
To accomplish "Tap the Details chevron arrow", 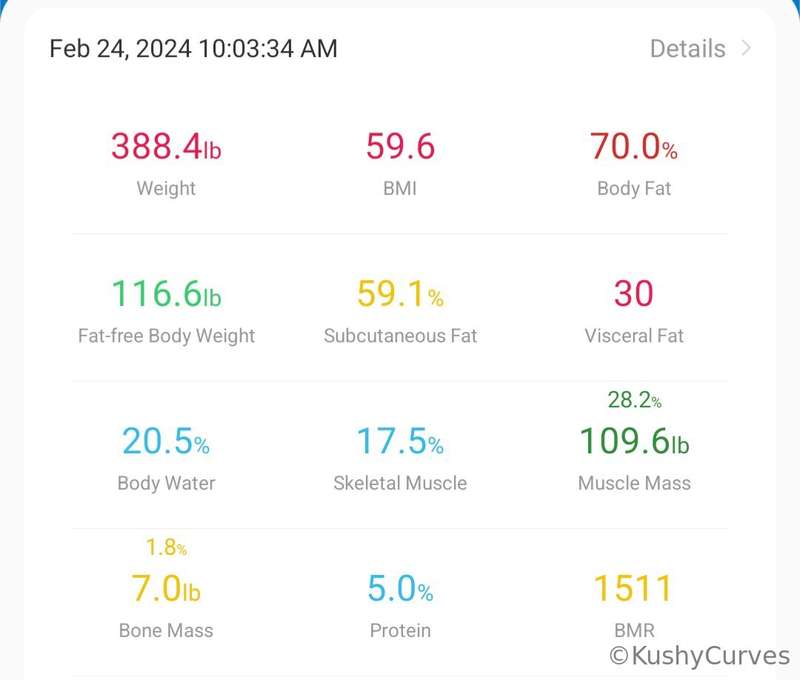I will 746,48.
